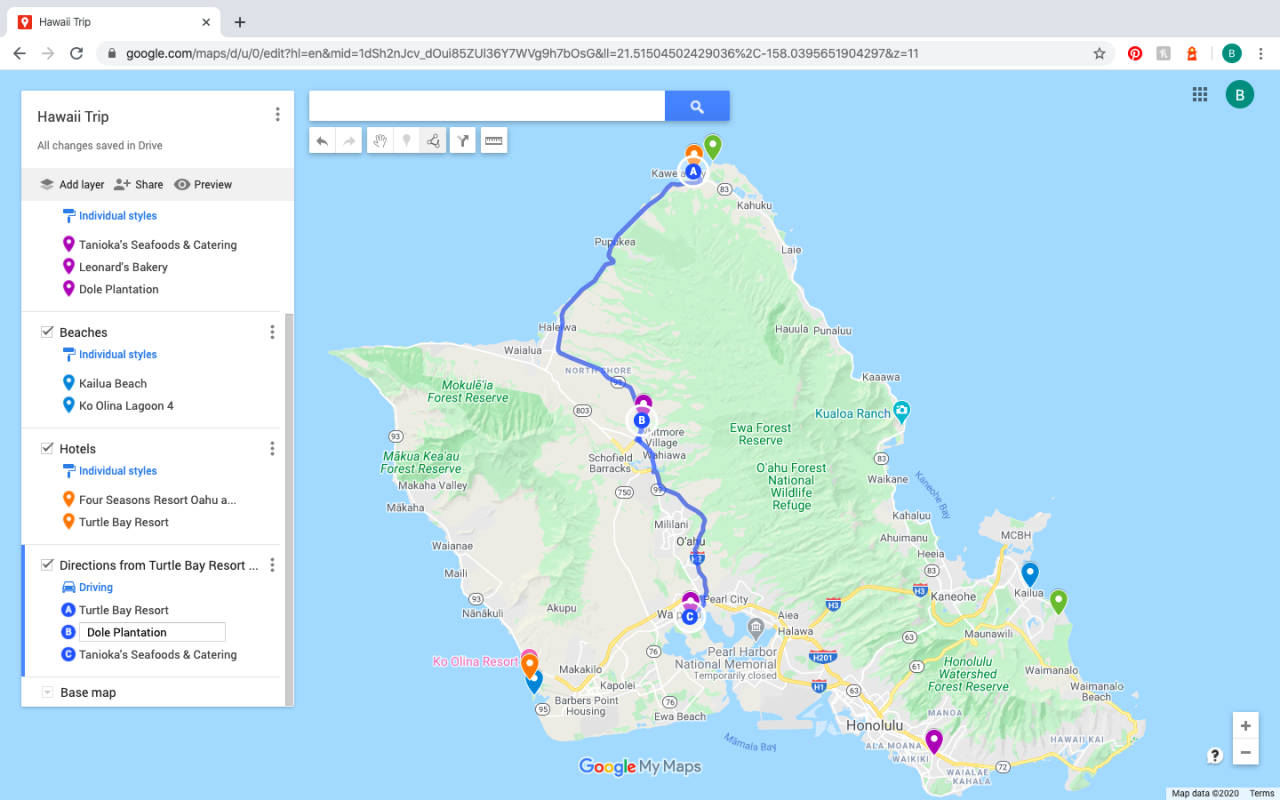Select Kailua Beach in the layer list
The width and height of the screenshot is (1280, 800).
[112, 383]
